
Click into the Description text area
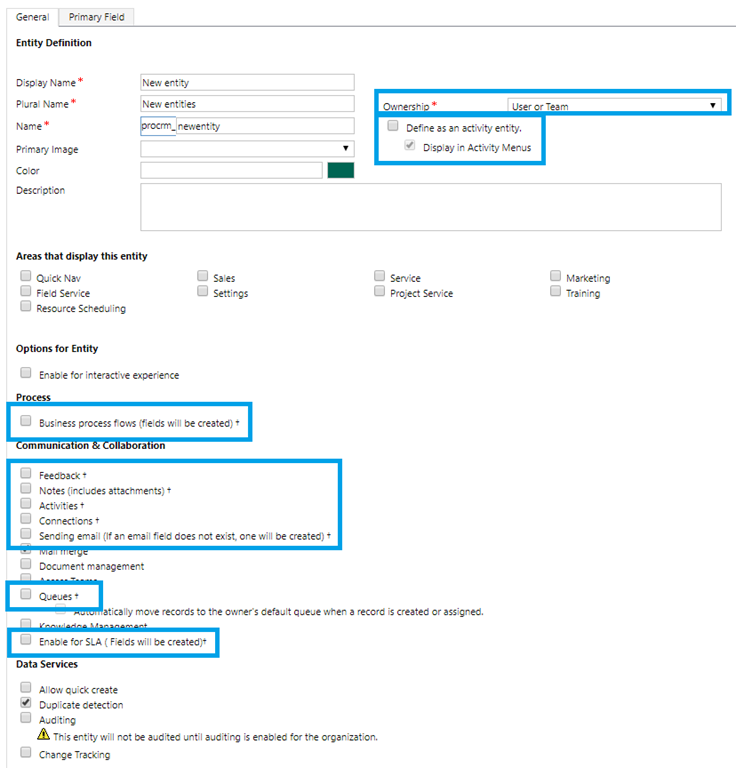(x=430, y=207)
